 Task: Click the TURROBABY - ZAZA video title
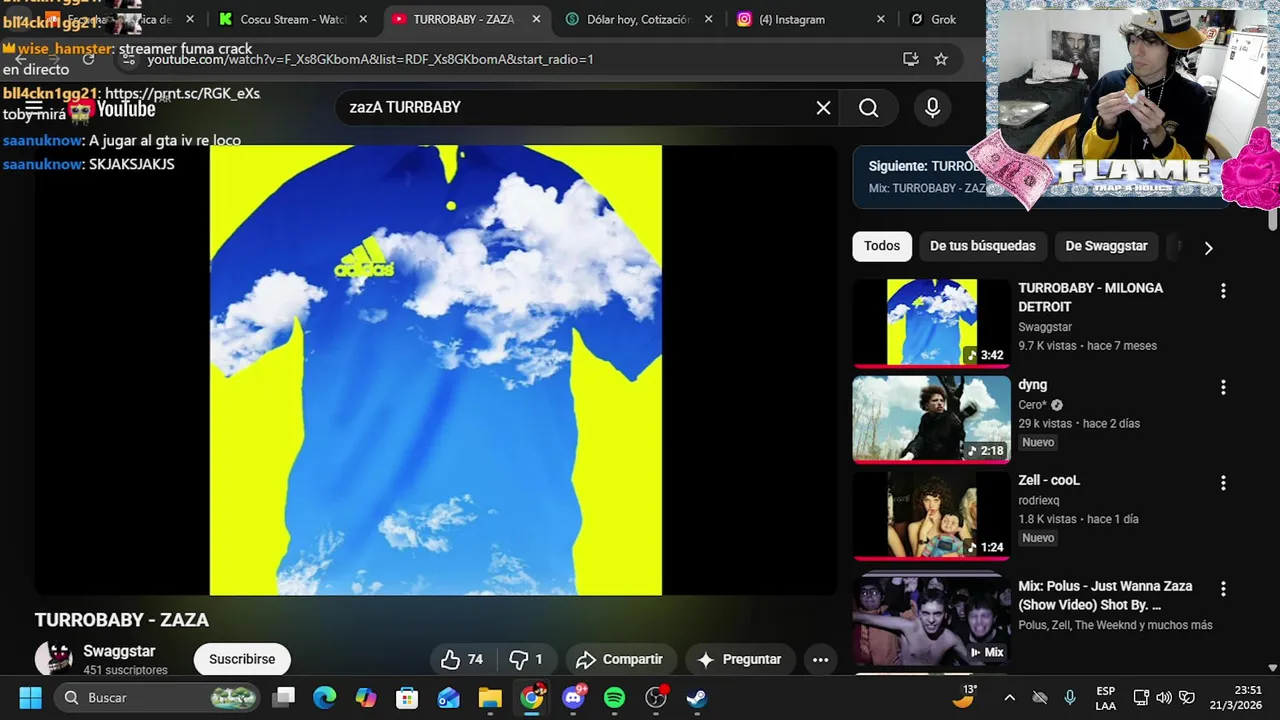(x=122, y=620)
